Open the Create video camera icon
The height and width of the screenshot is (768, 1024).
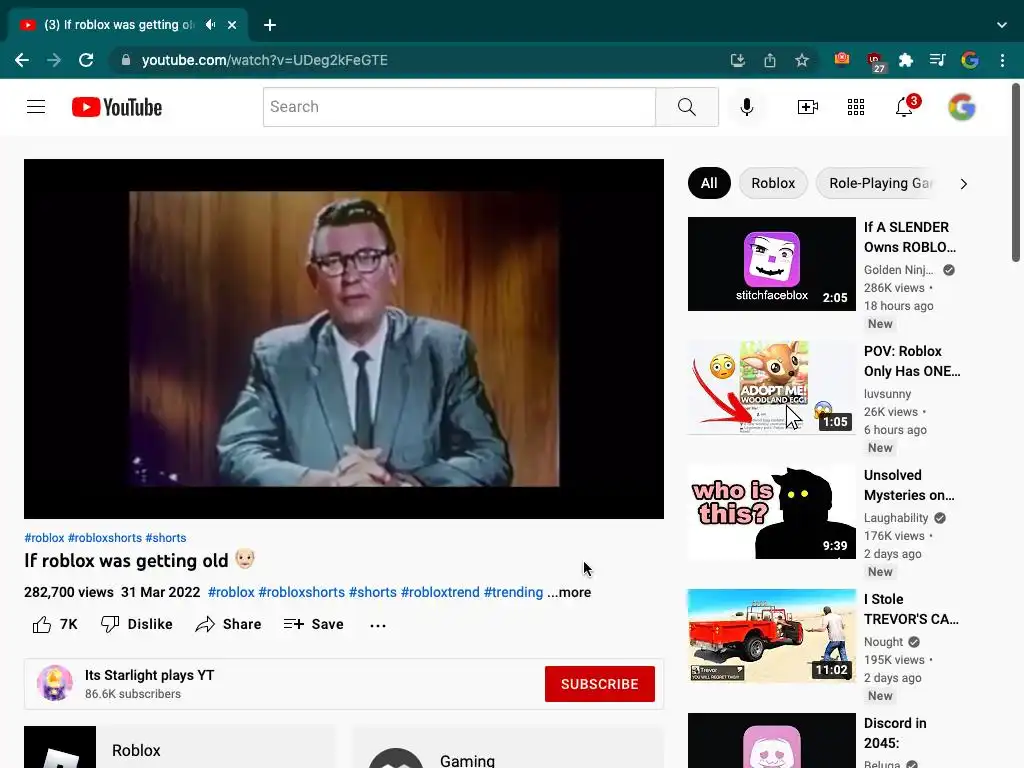click(808, 107)
